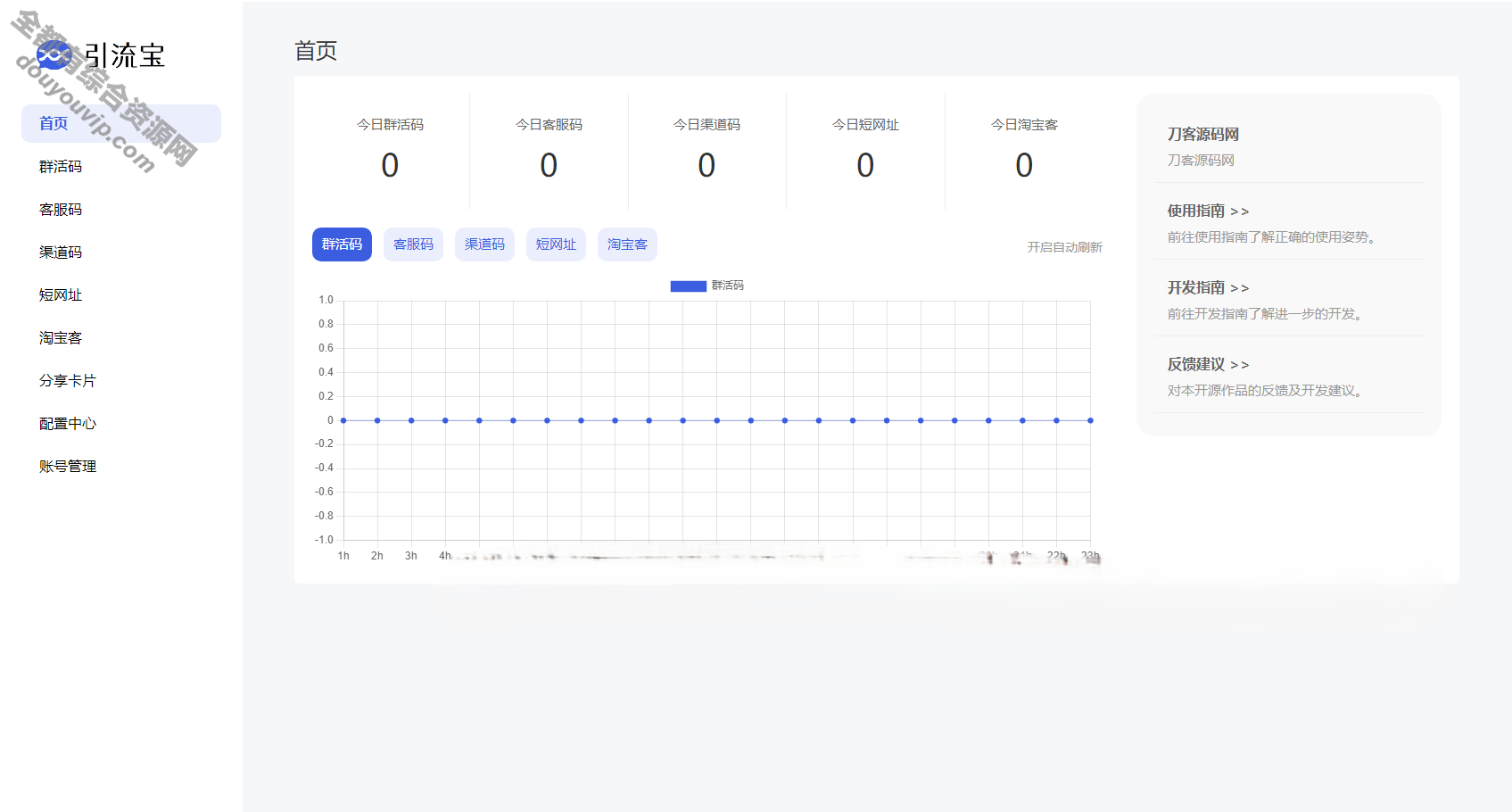The width and height of the screenshot is (1512, 812).
Task: Open 开发指南 >> link
Action: coord(1208,288)
